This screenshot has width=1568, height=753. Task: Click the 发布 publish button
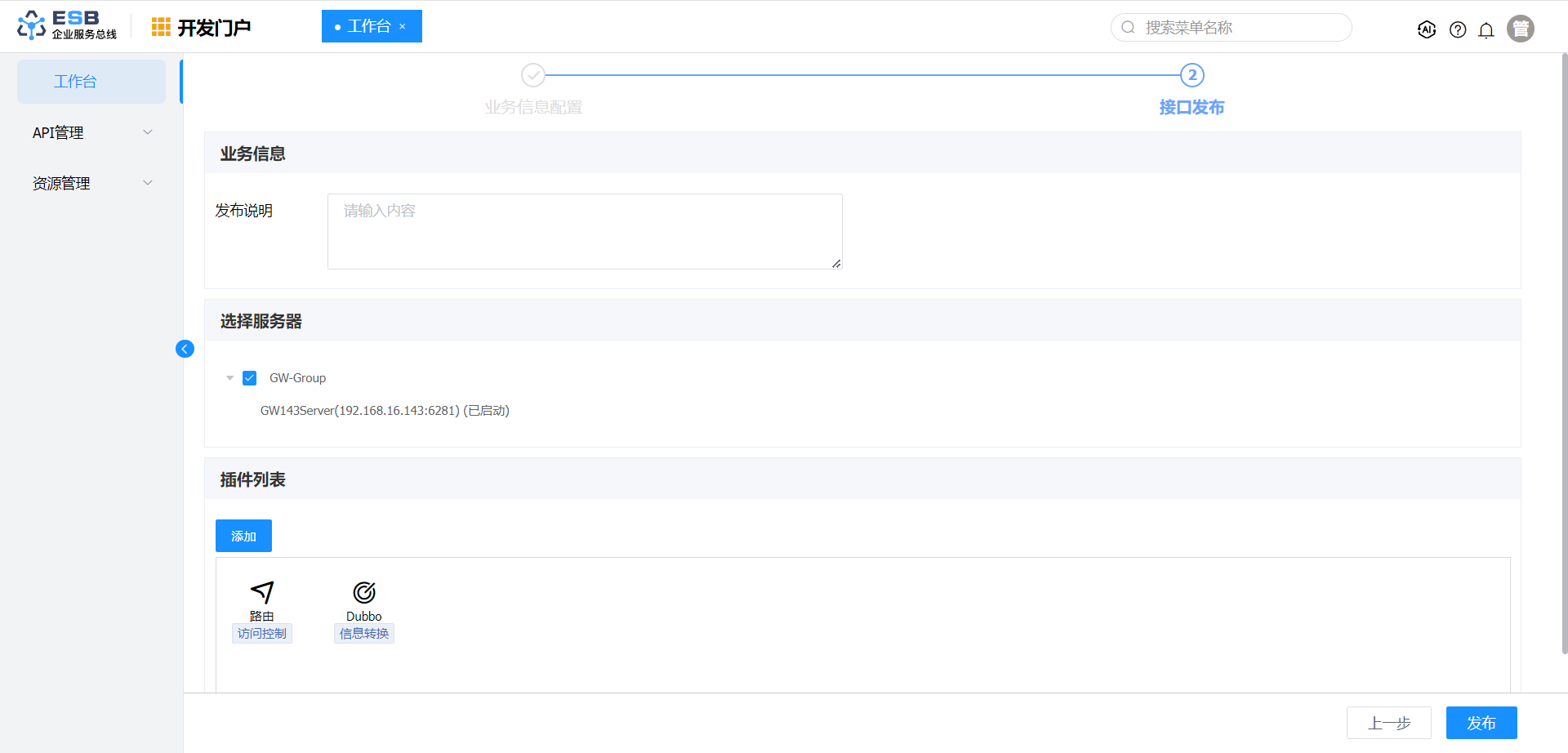(x=1481, y=723)
